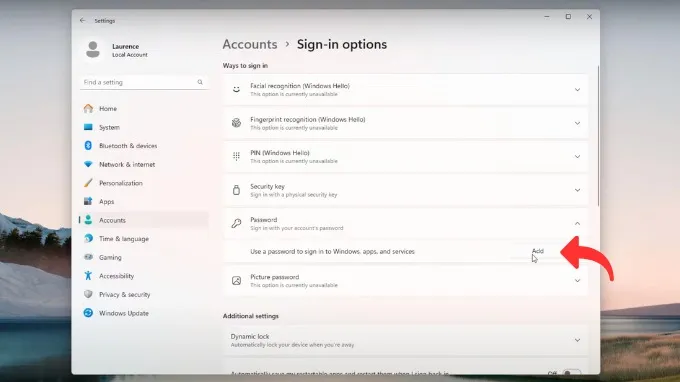The height and width of the screenshot is (382, 680).
Task: Click the Security key USB icon
Action: [x=236, y=190]
